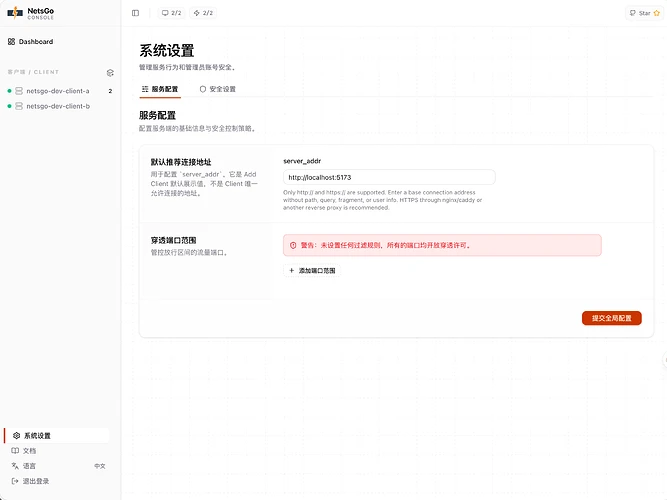Click the Dashboard grid icon

tap(11, 42)
